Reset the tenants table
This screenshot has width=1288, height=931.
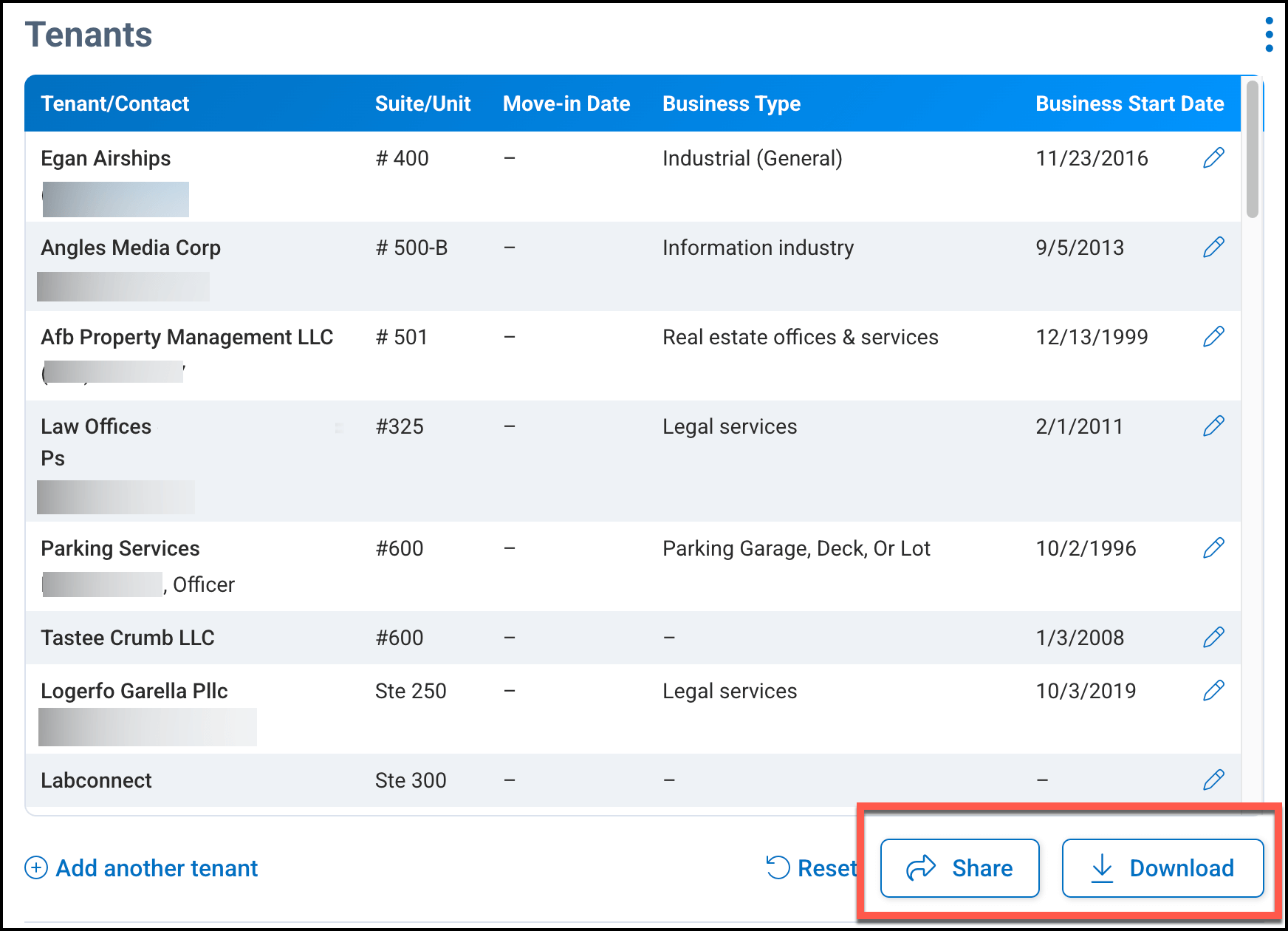812,868
